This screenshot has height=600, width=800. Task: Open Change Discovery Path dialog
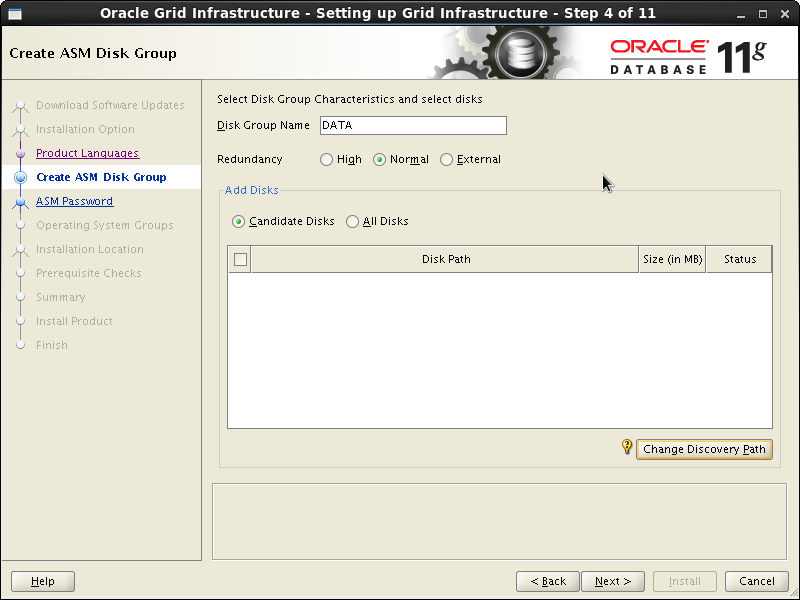(704, 449)
